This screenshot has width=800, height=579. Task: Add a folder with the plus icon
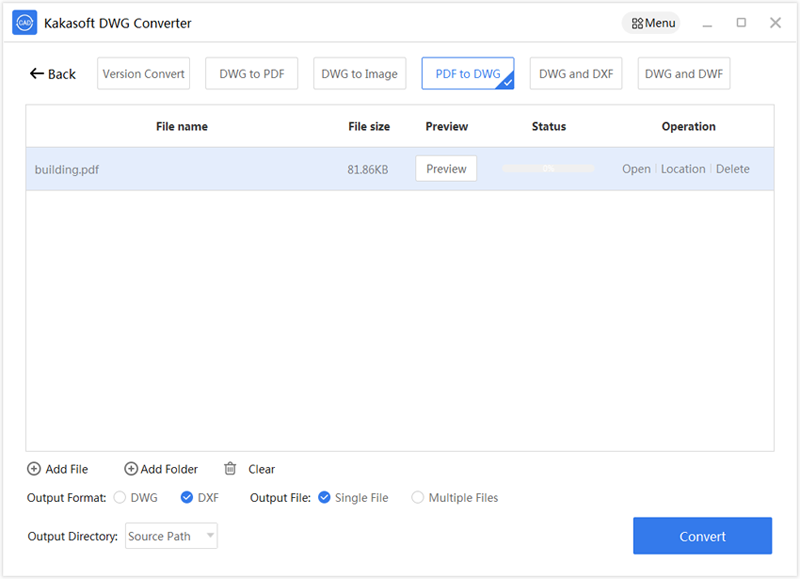[131, 469]
